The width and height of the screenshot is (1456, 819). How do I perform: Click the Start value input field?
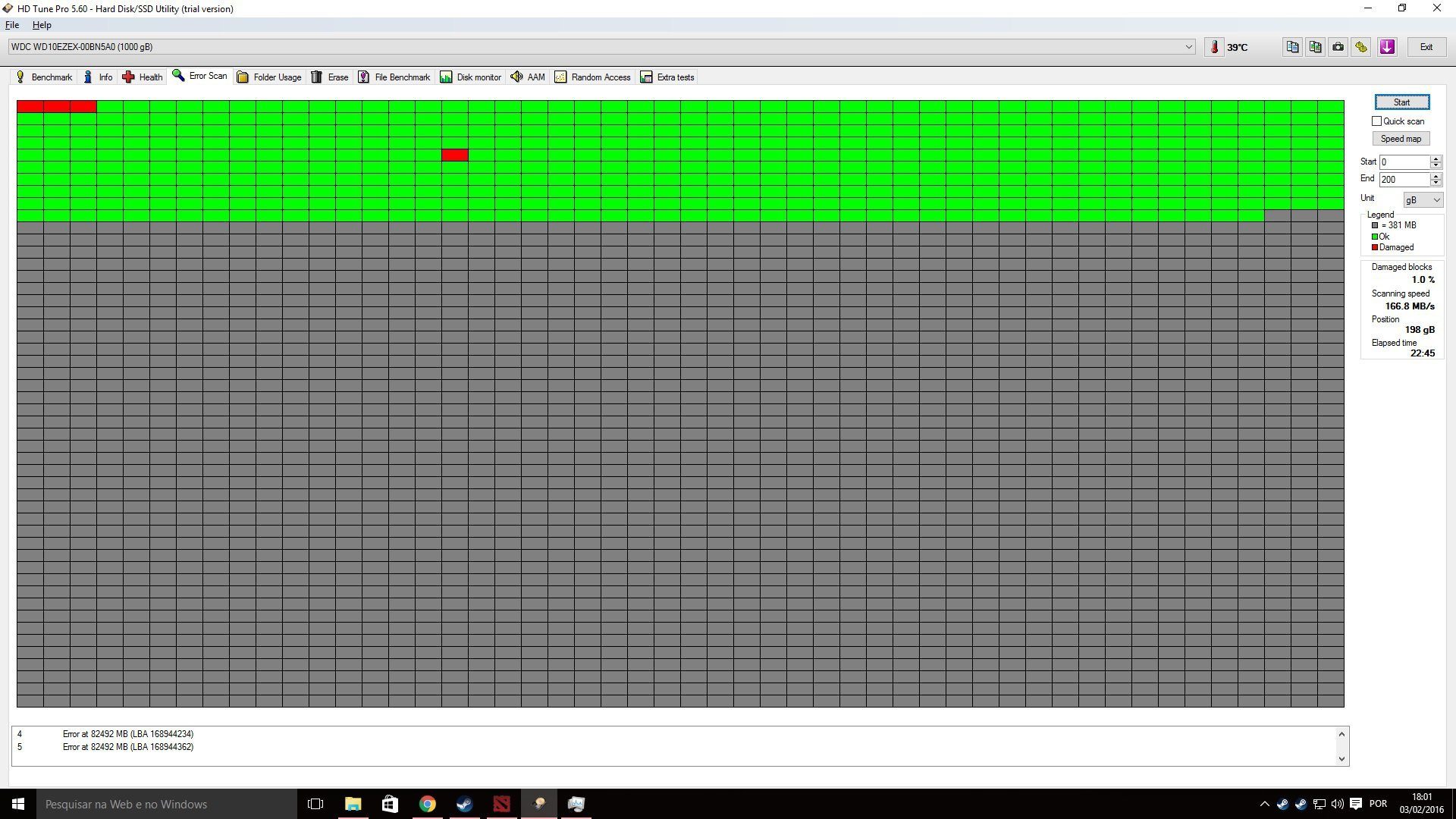[x=1404, y=162]
